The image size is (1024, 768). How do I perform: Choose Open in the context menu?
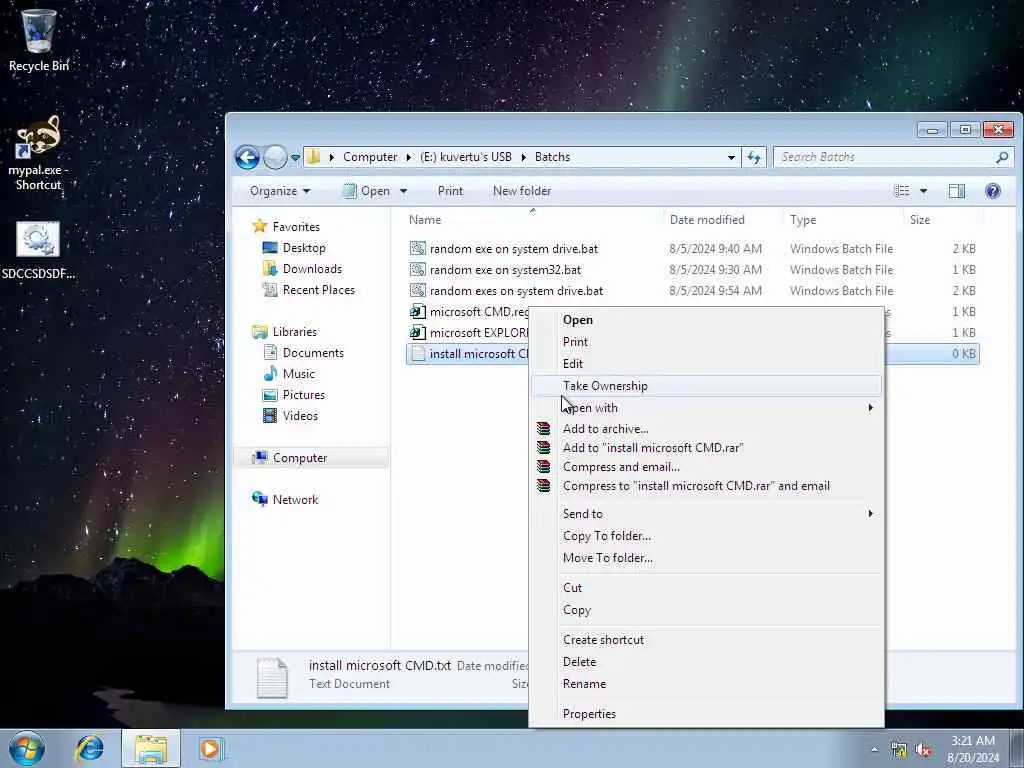pos(706,320)
